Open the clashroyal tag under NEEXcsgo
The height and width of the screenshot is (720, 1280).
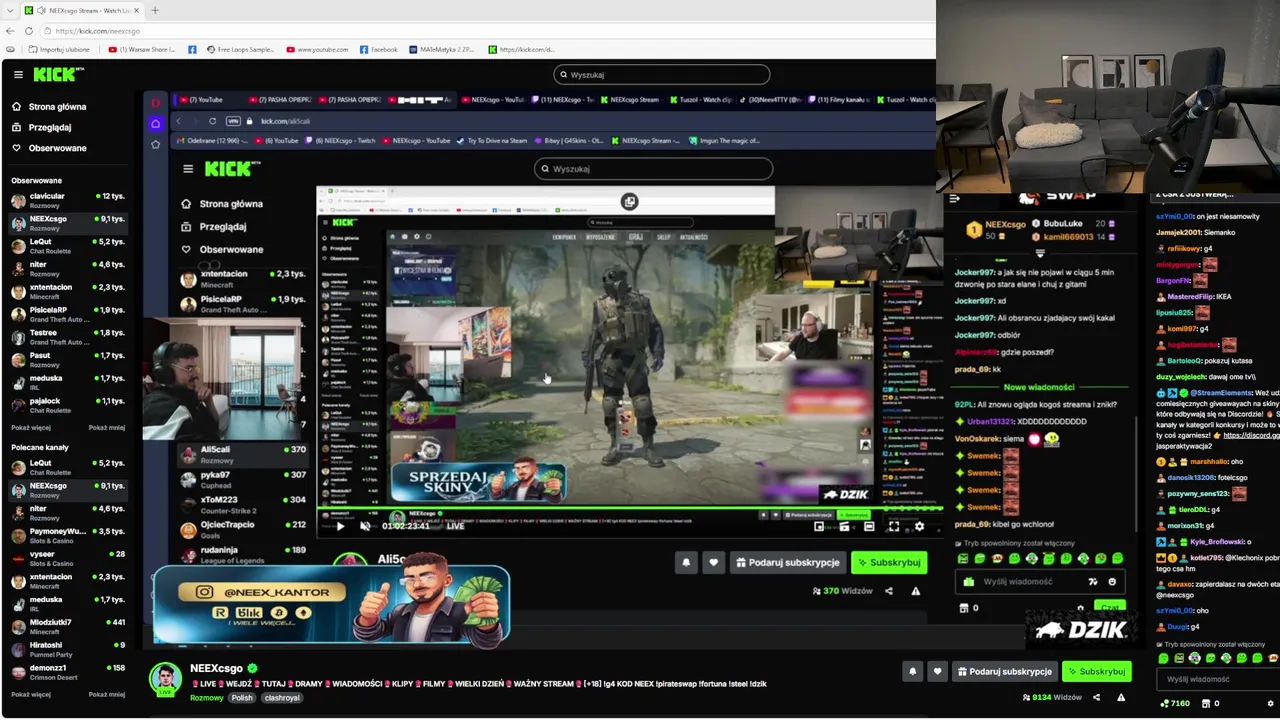282,698
